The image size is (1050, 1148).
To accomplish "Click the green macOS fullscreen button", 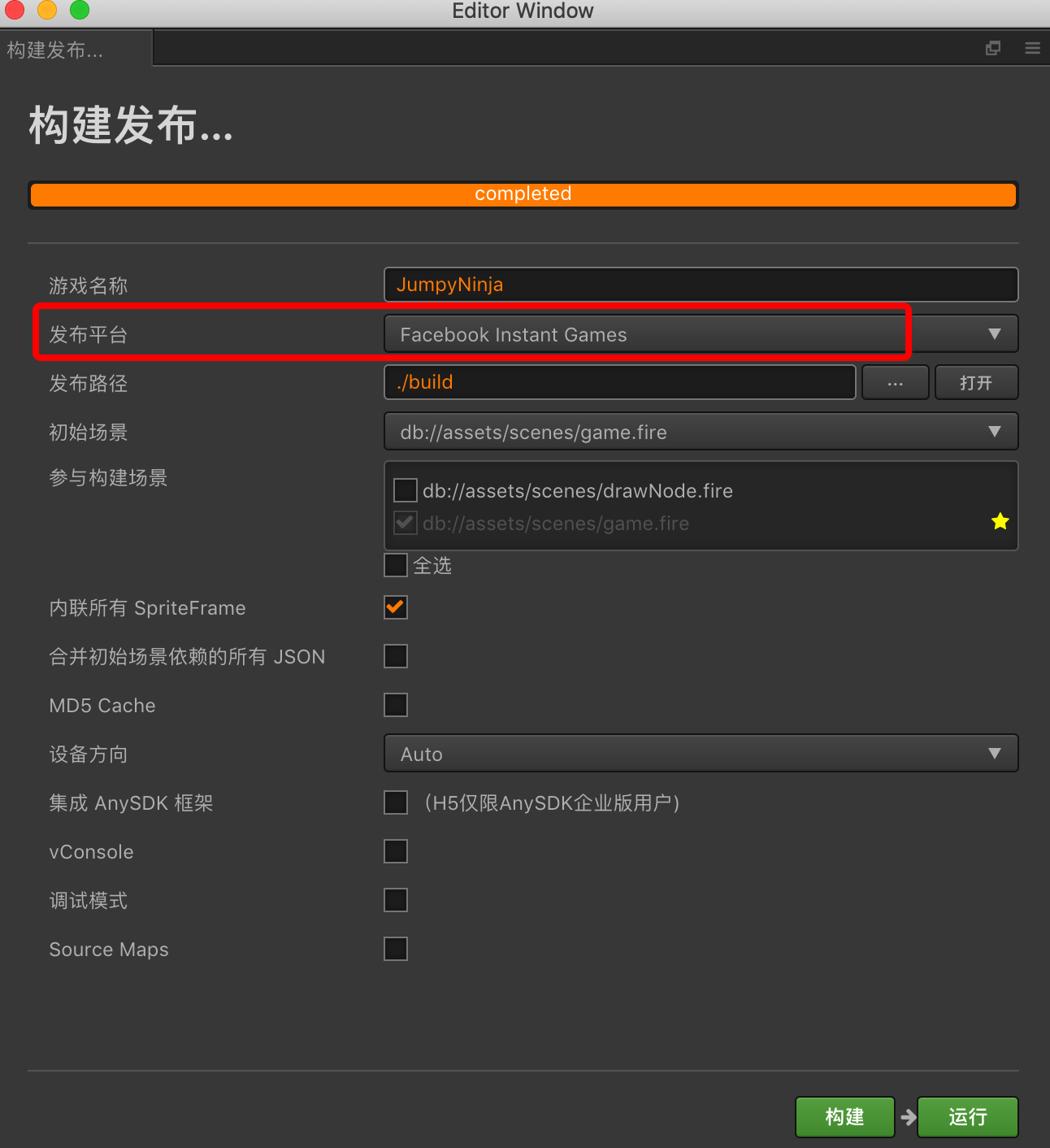I will click(79, 11).
